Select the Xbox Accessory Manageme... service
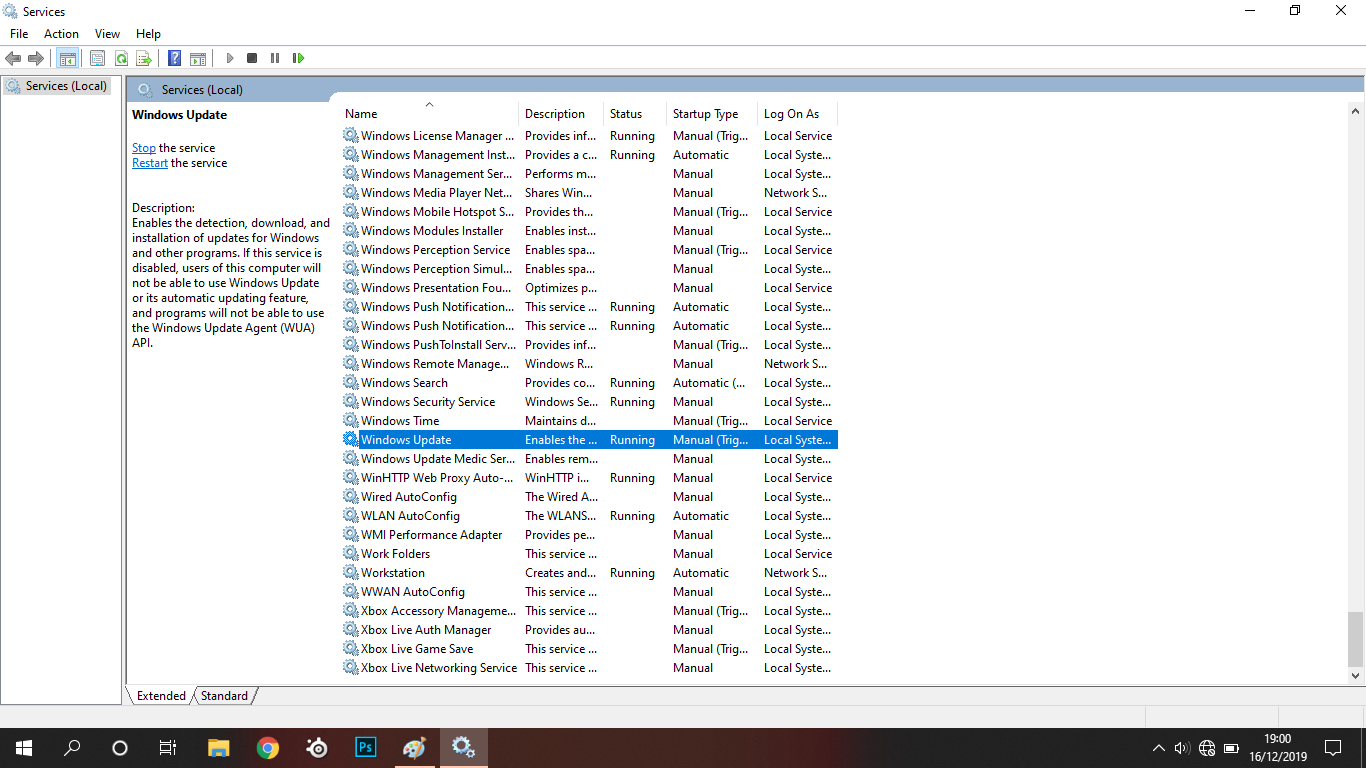 coord(589,611)
